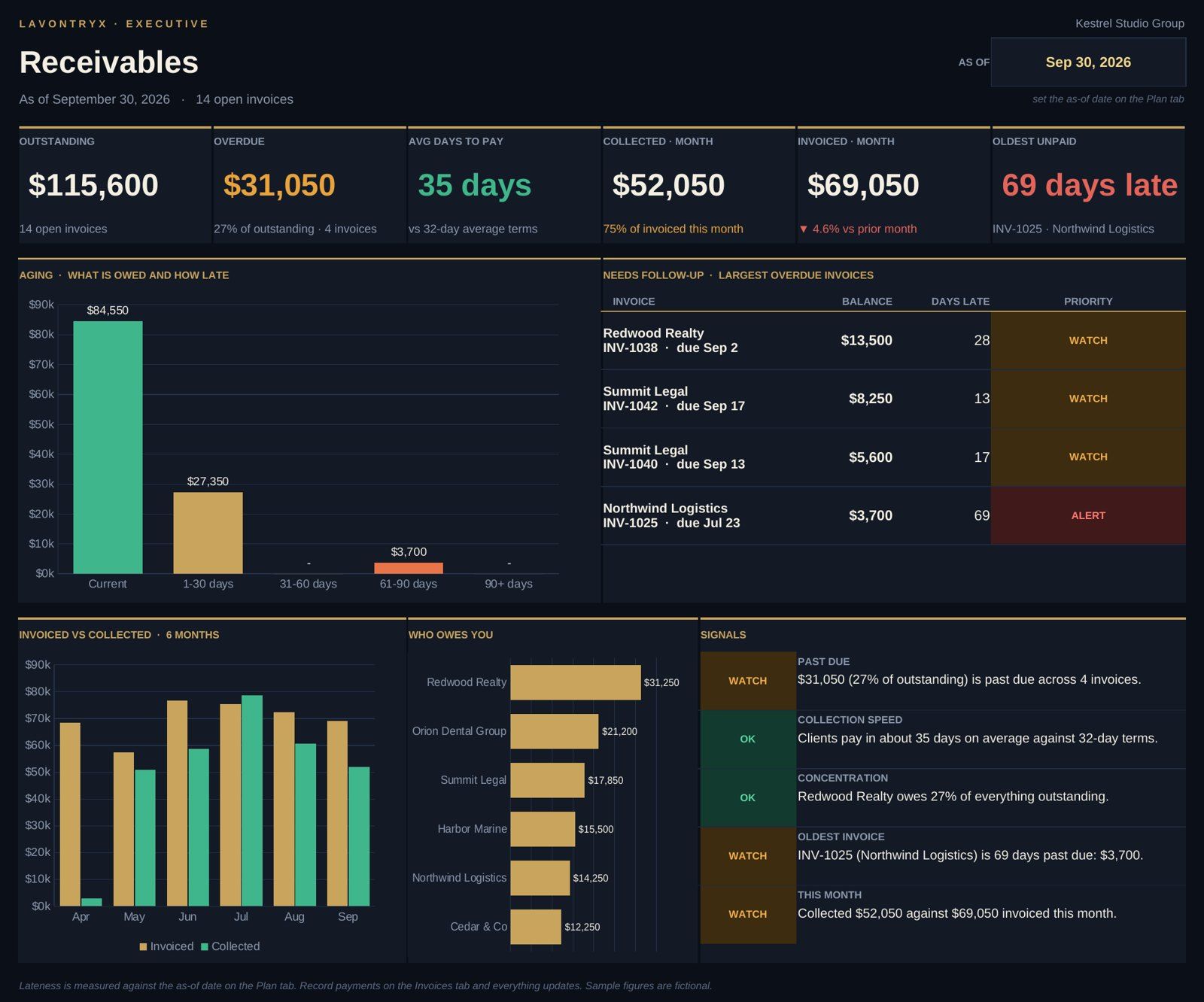Select the Outstanding $115,600 value
Viewport: 1204px width, 1002px height.
[93, 185]
